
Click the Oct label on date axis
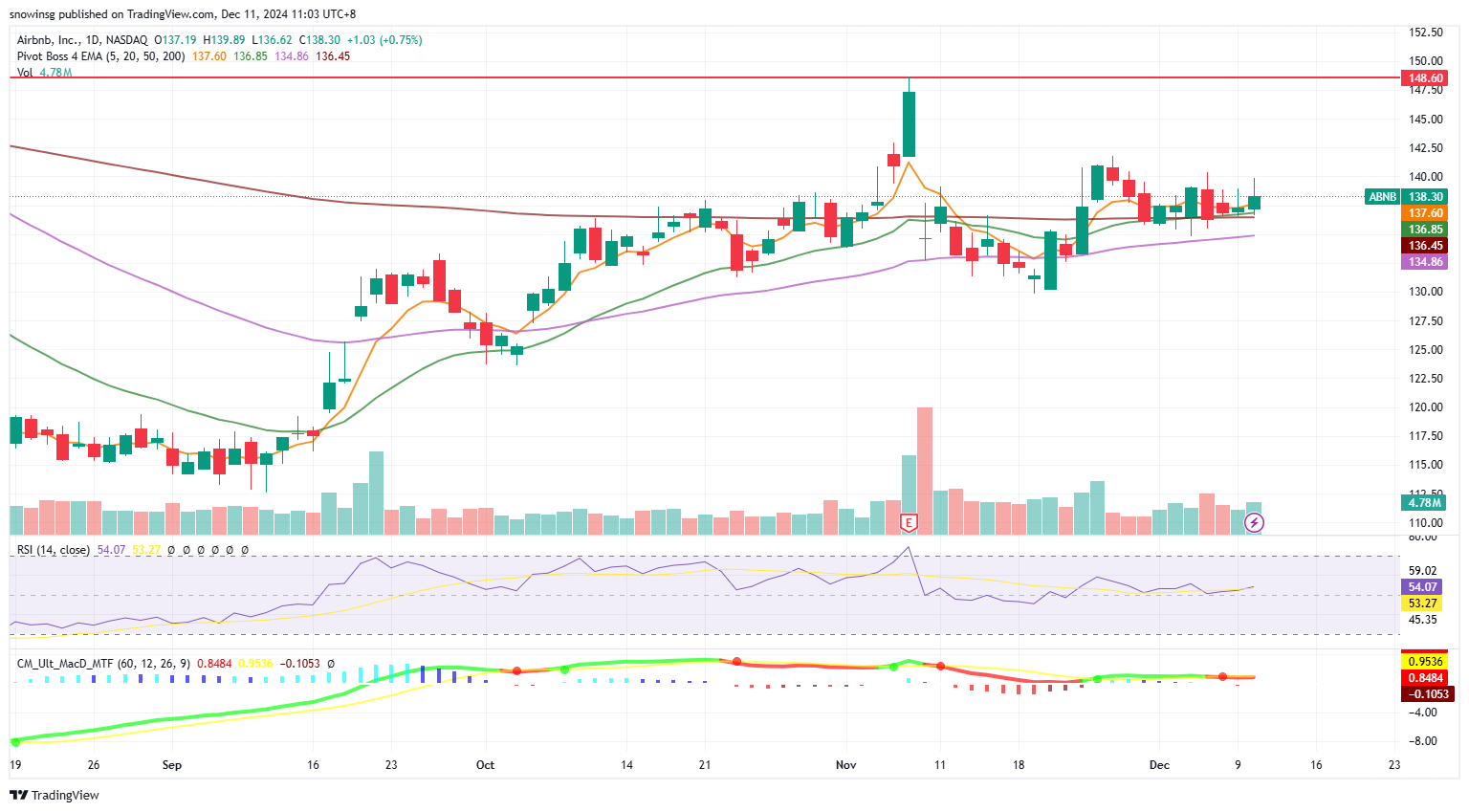click(485, 765)
